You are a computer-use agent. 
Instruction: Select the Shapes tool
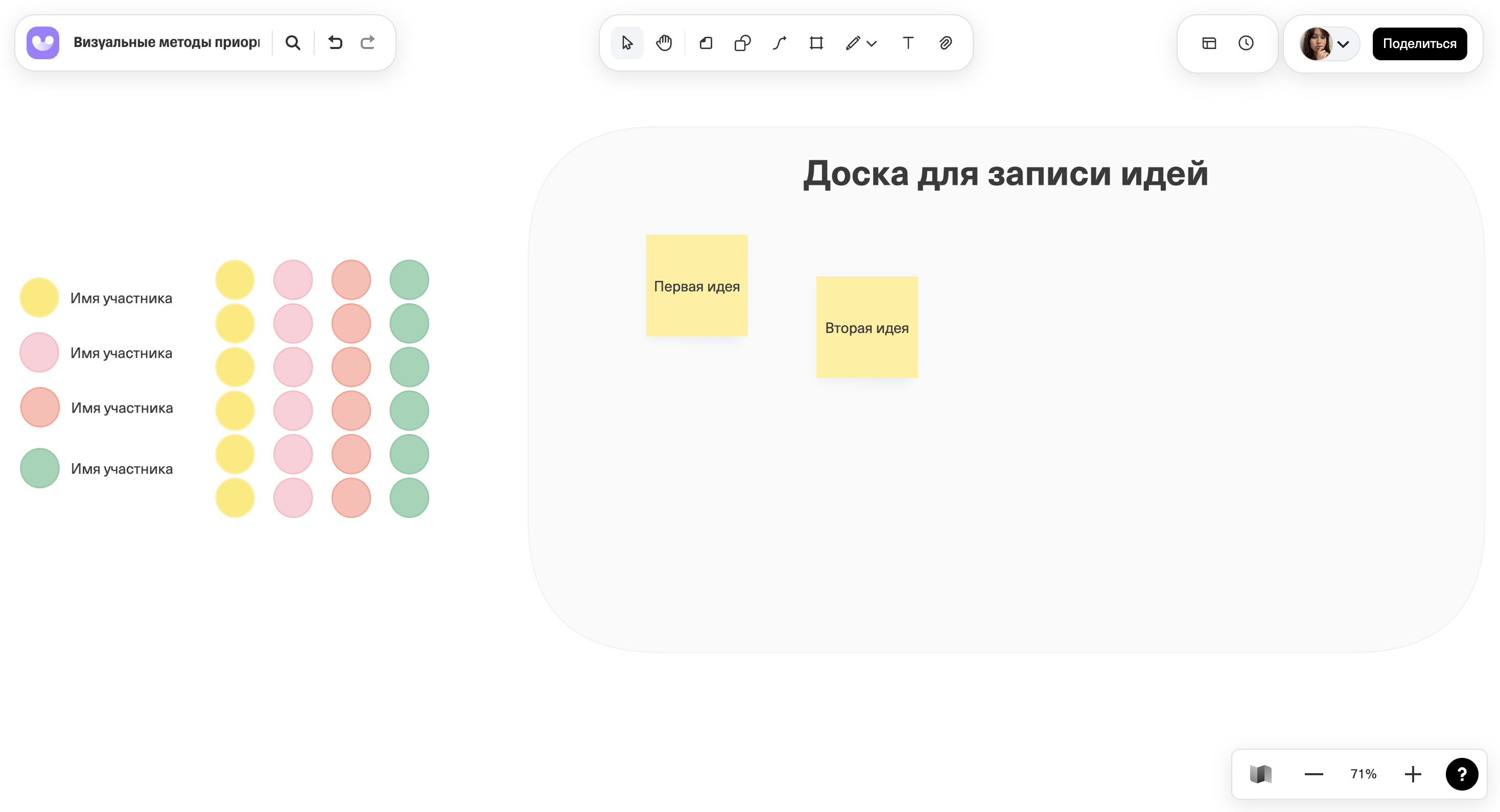(742, 42)
